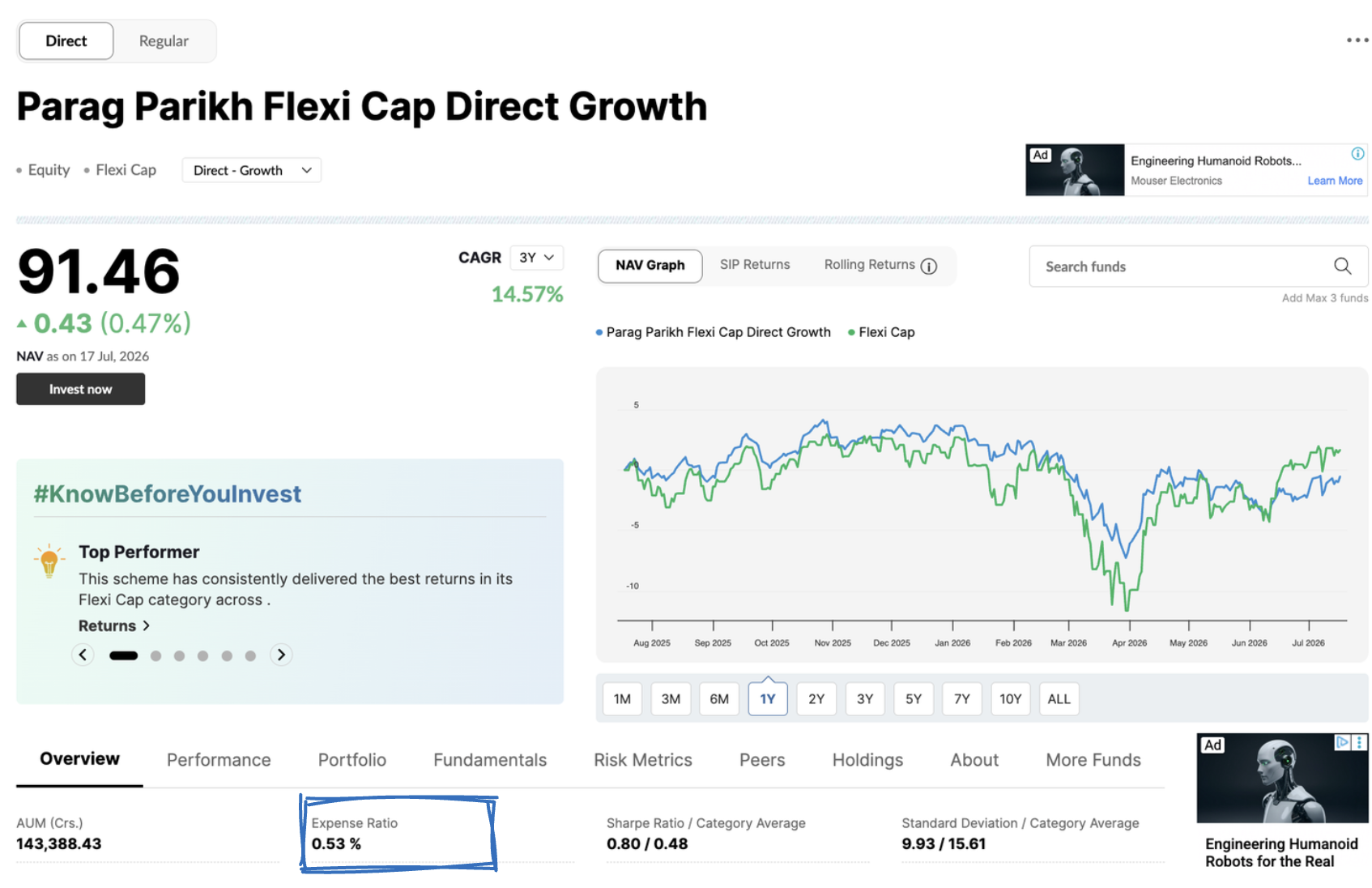1372x888 pixels.
Task: Set chart range to ALL
Action: [x=1059, y=699]
